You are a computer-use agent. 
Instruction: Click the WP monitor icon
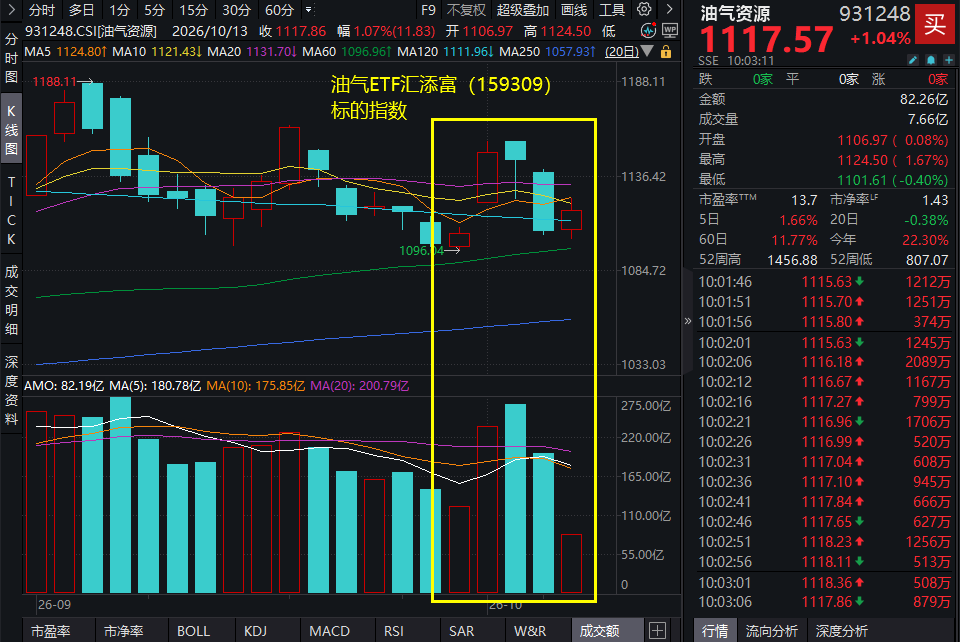click(670, 31)
